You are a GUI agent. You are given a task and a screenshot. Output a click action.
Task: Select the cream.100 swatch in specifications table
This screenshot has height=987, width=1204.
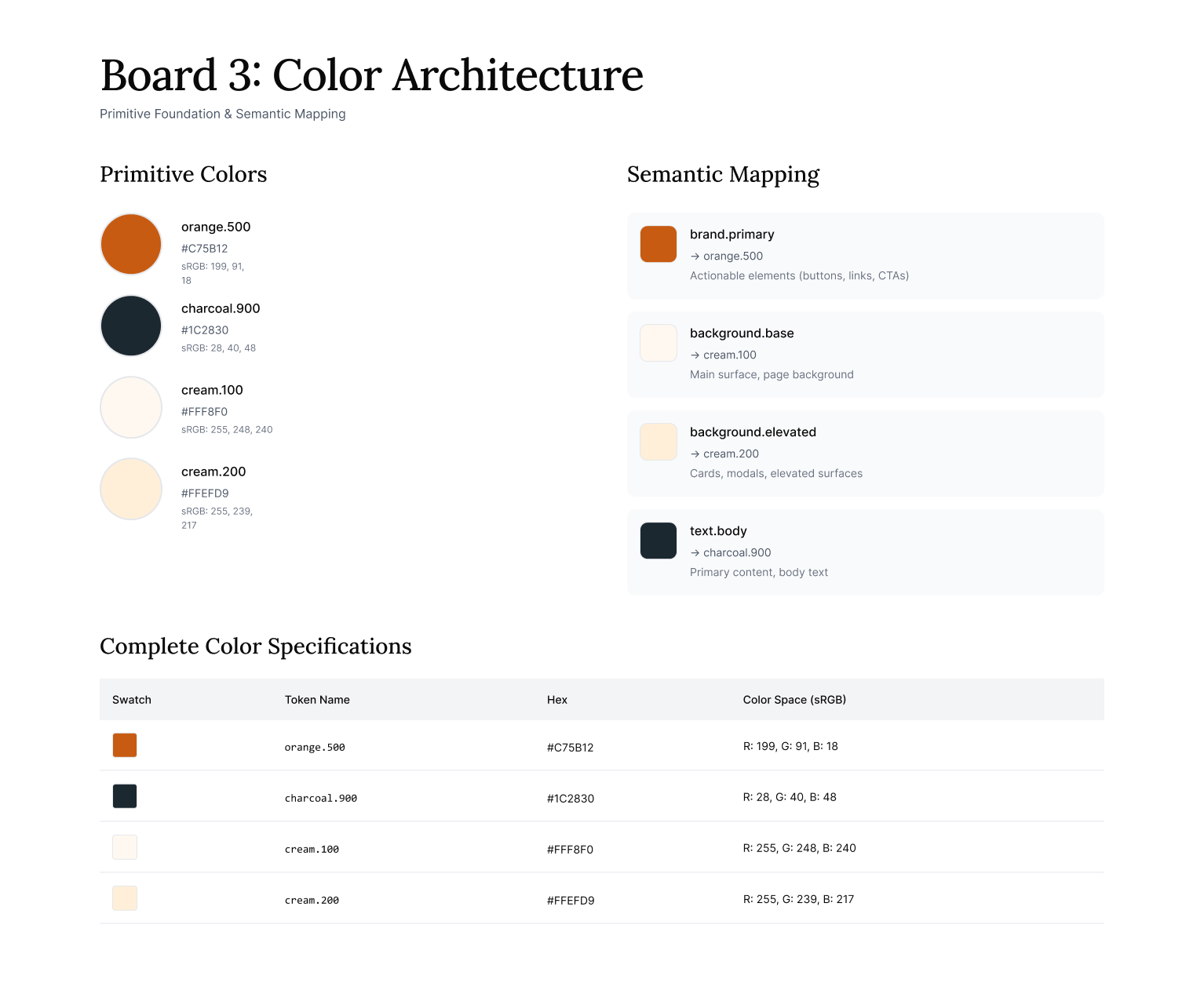124,847
